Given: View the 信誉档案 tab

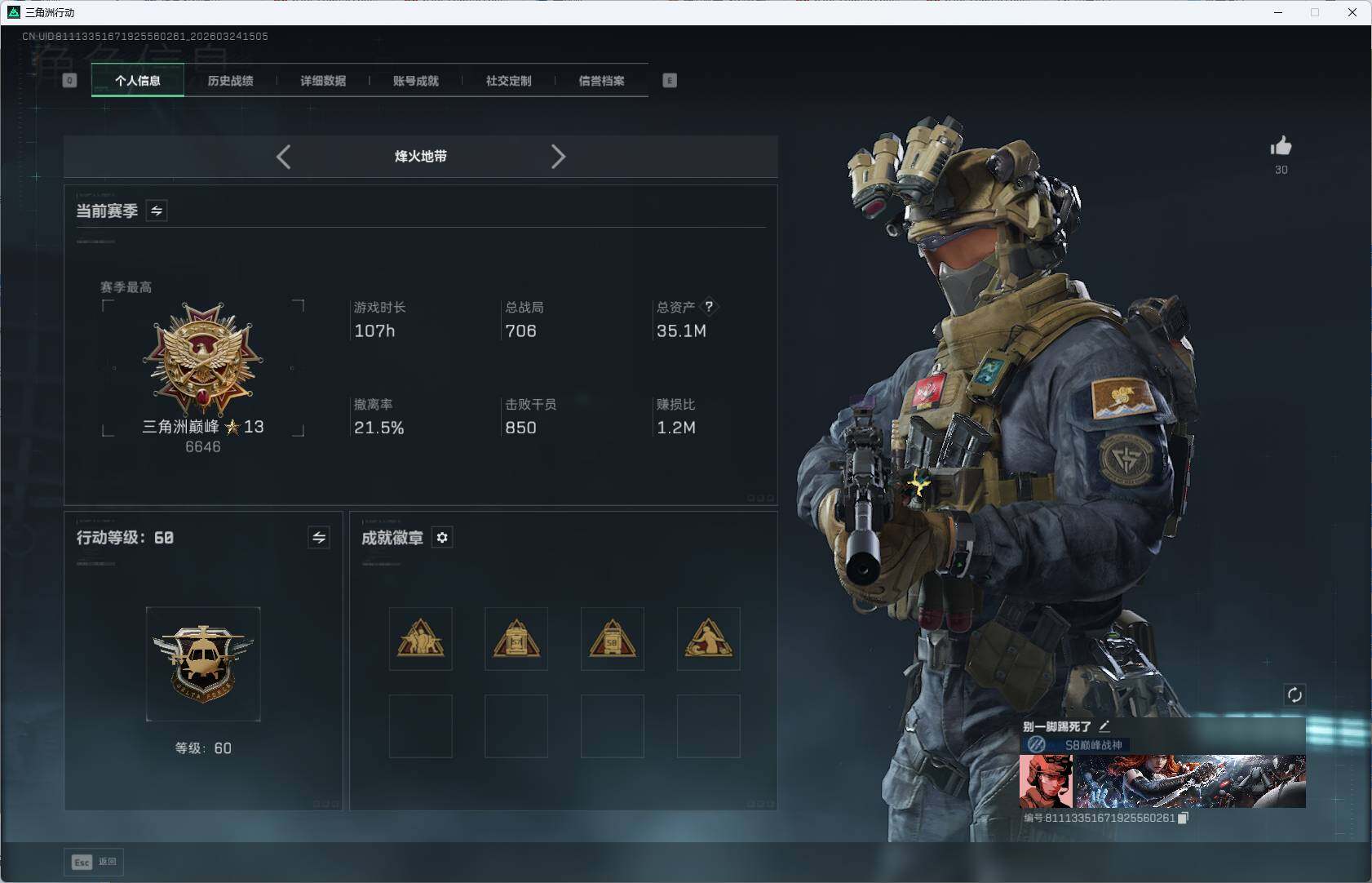Looking at the screenshot, I should [x=602, y=80].
